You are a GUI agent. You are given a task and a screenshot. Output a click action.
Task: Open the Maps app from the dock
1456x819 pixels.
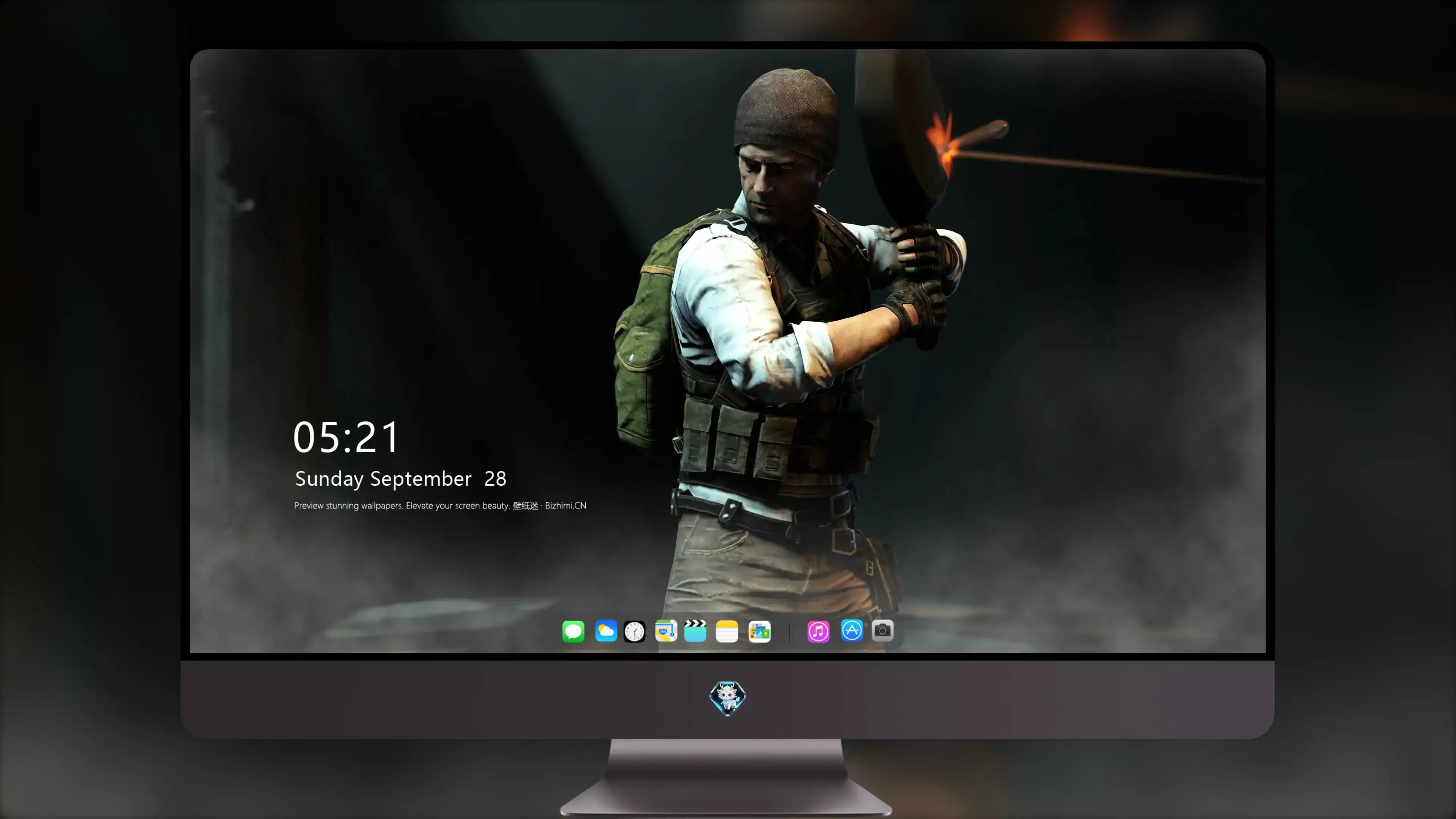point(666,631)
